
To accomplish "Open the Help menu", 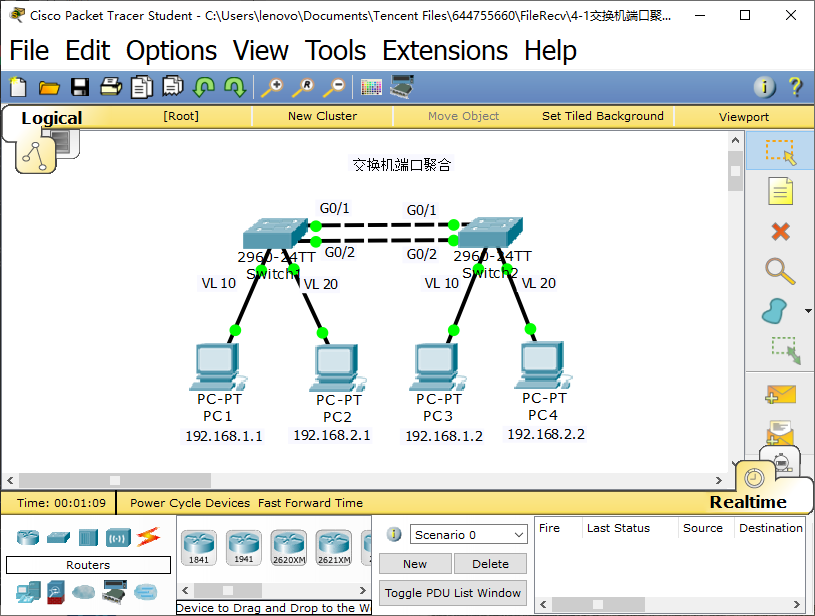I will 550,50.
